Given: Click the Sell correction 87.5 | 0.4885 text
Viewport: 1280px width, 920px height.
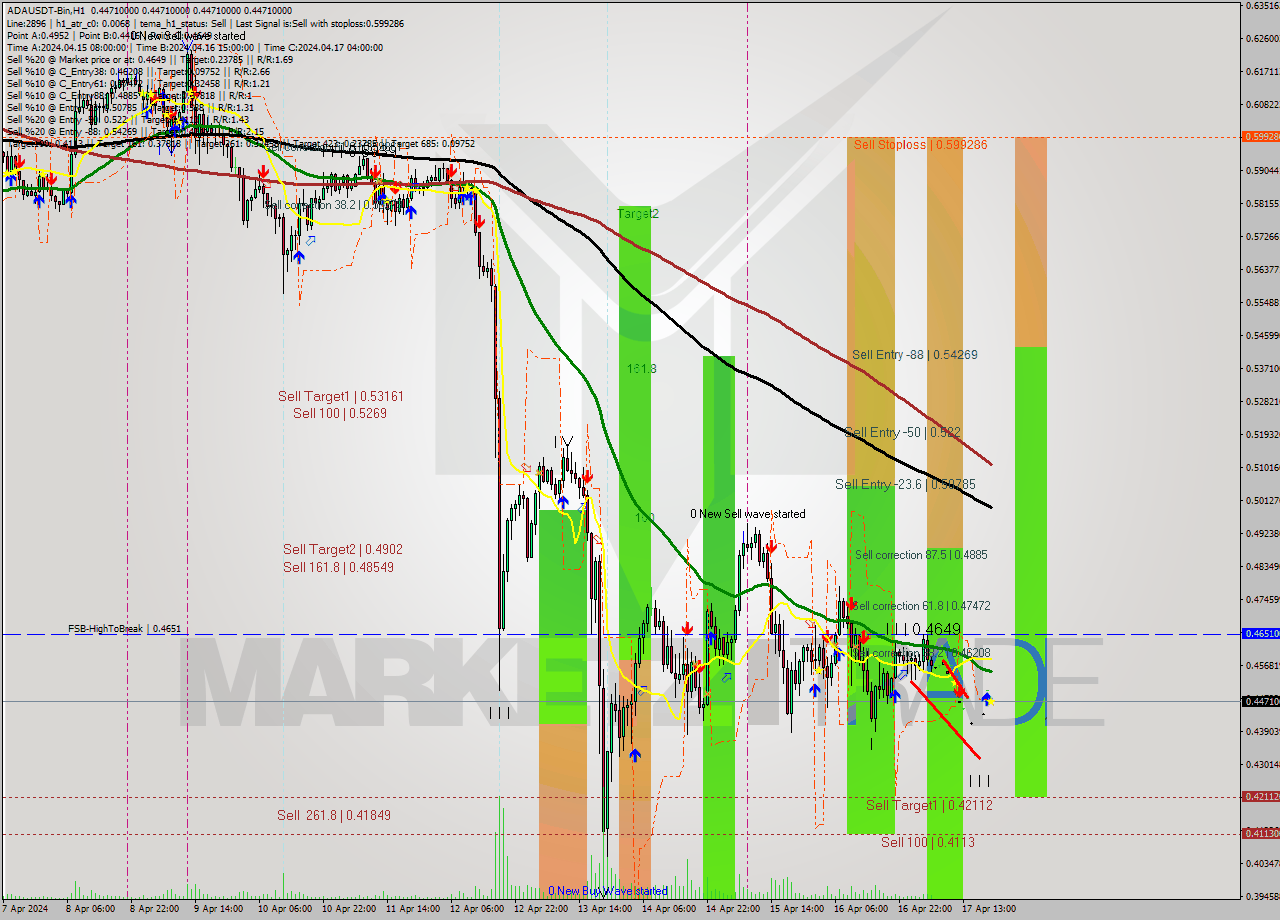Looking at the screenshot, I should (921, 555).
